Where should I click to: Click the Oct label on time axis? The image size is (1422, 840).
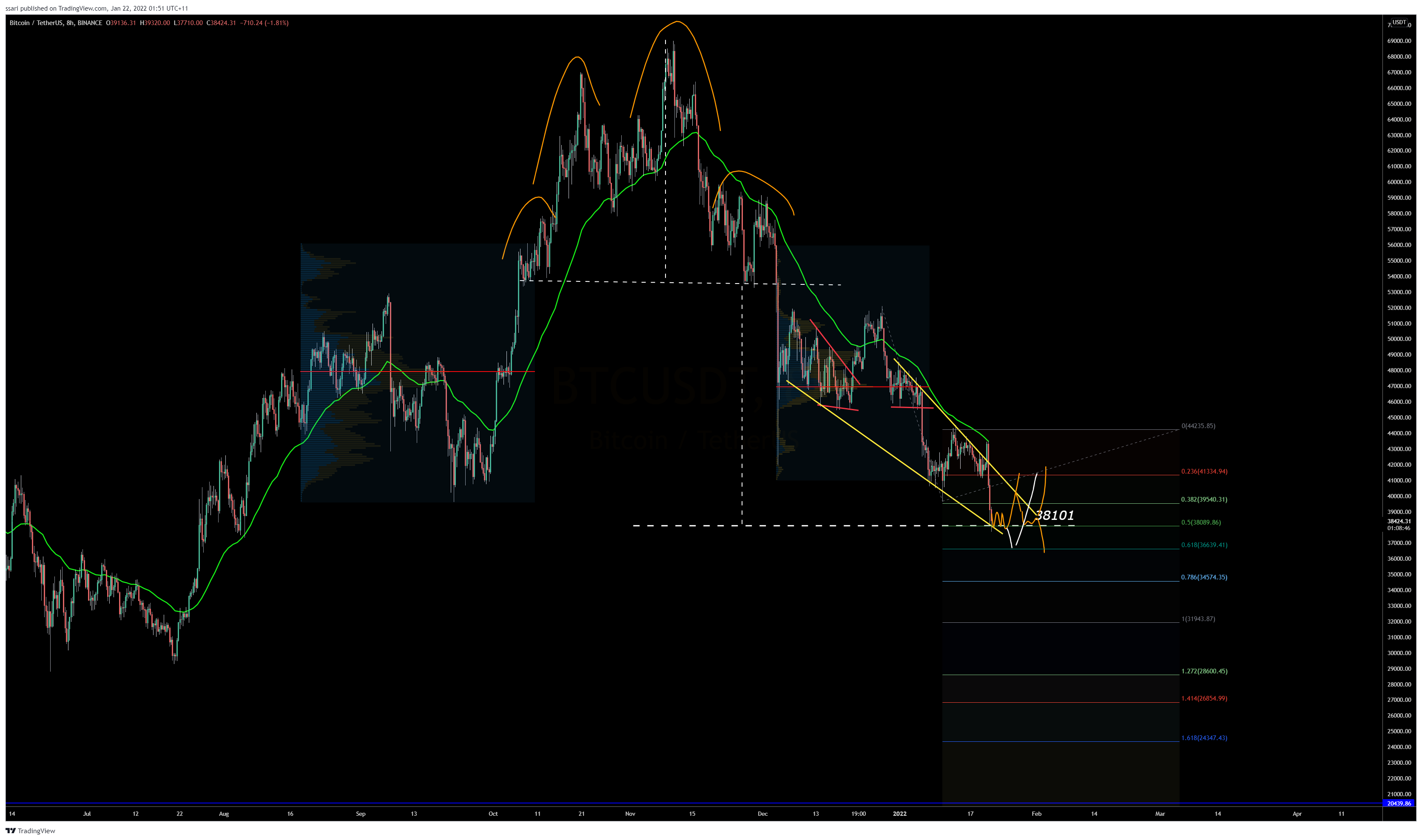point(493,813)
